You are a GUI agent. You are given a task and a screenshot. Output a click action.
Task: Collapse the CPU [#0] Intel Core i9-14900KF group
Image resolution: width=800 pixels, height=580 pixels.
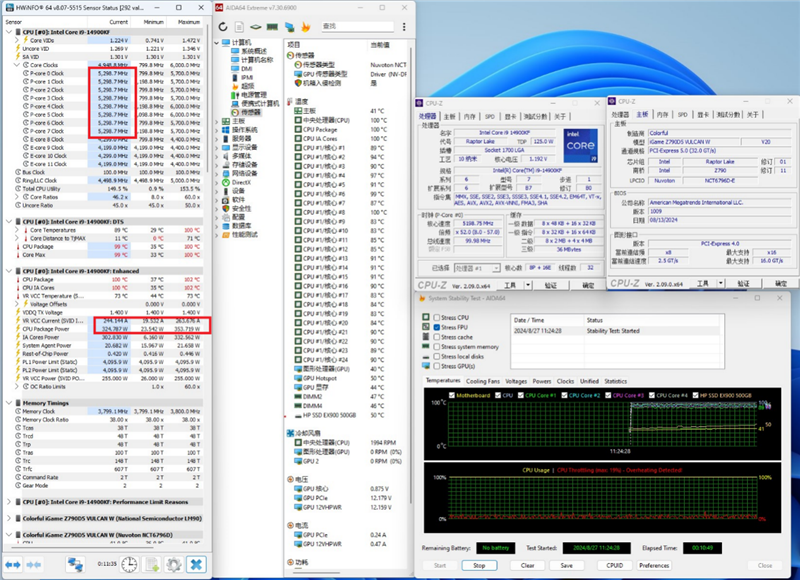point(9,32)
